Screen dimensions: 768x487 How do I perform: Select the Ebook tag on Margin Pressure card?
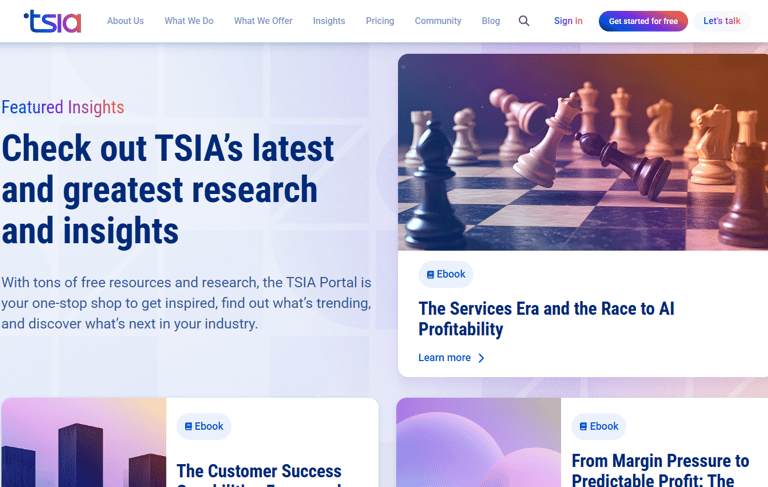click(599, 426)
